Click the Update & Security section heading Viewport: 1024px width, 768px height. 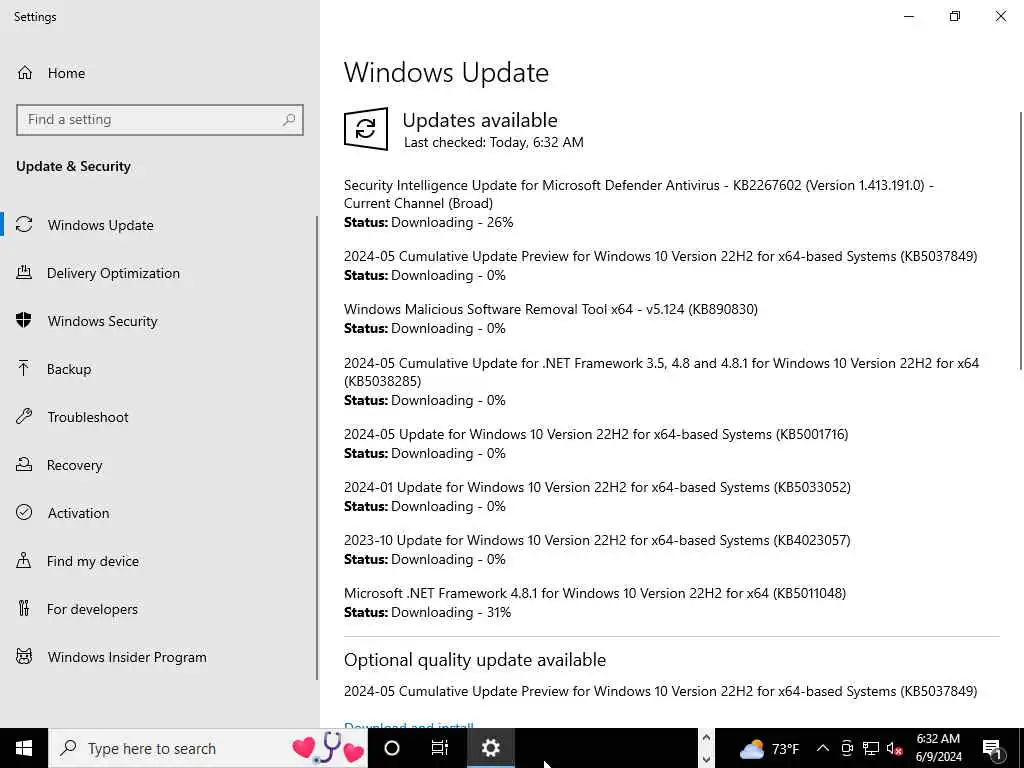pyautogui.click(x=73, y=167)
